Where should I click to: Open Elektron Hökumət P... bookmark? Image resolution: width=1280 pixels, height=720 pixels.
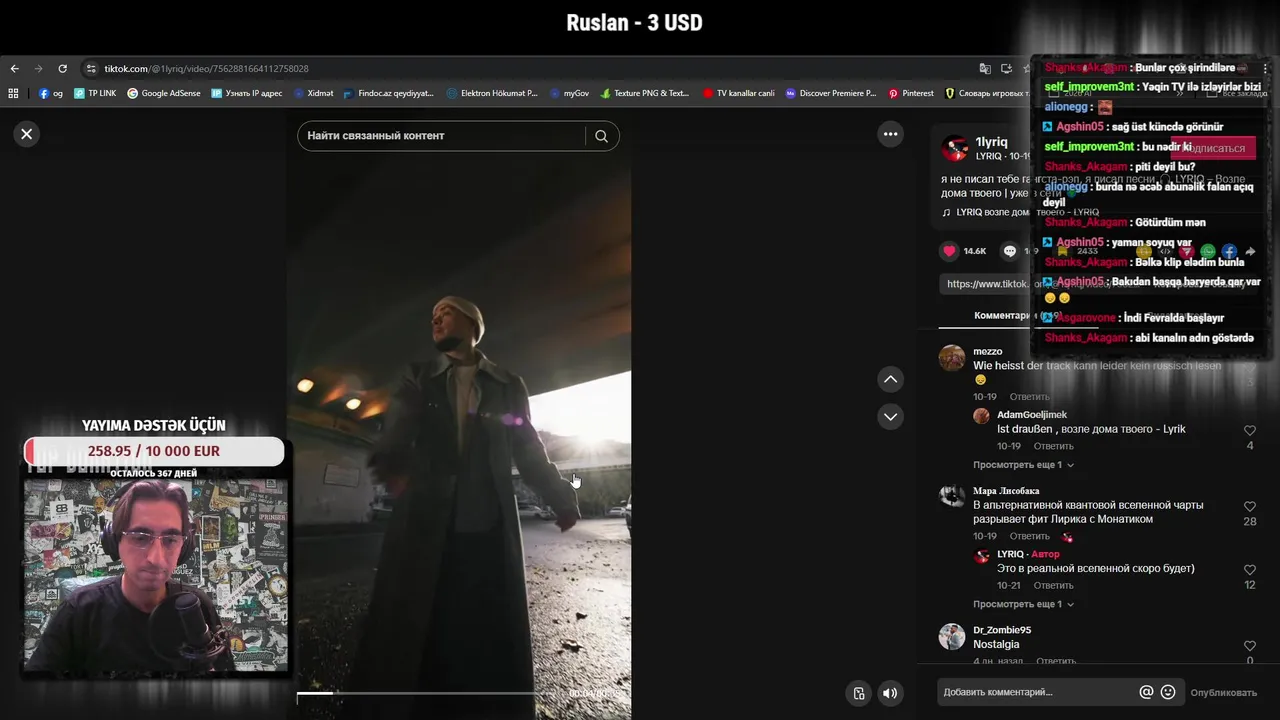click(x=492, y=93)
